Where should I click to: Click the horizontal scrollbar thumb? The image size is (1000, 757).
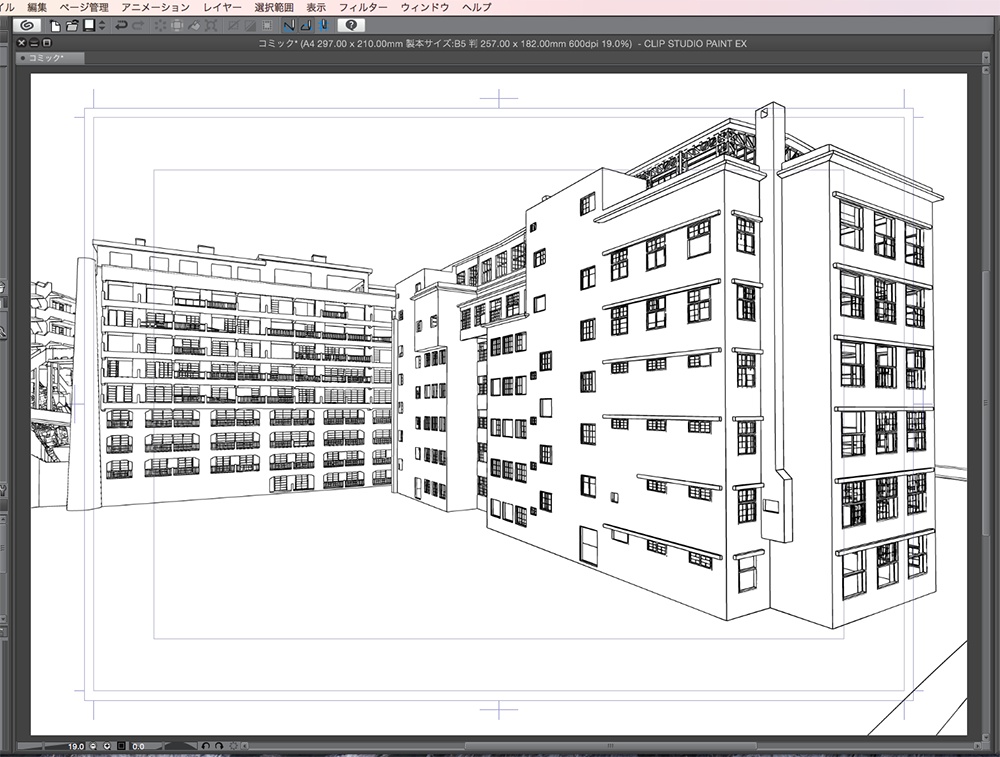coord(610,746)
